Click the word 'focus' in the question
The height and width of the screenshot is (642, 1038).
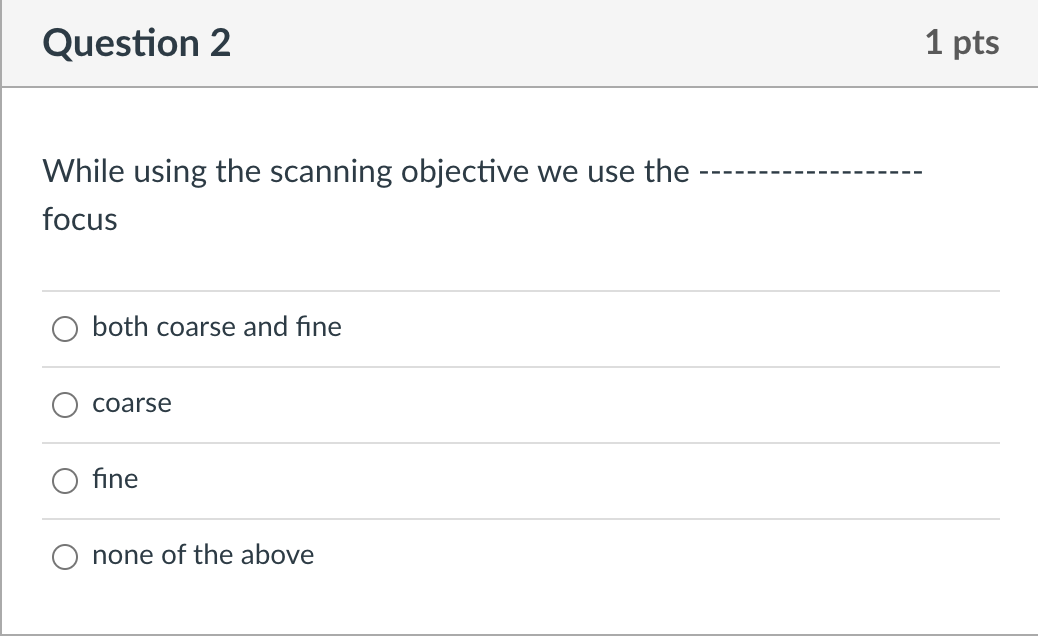coord(79,219)
